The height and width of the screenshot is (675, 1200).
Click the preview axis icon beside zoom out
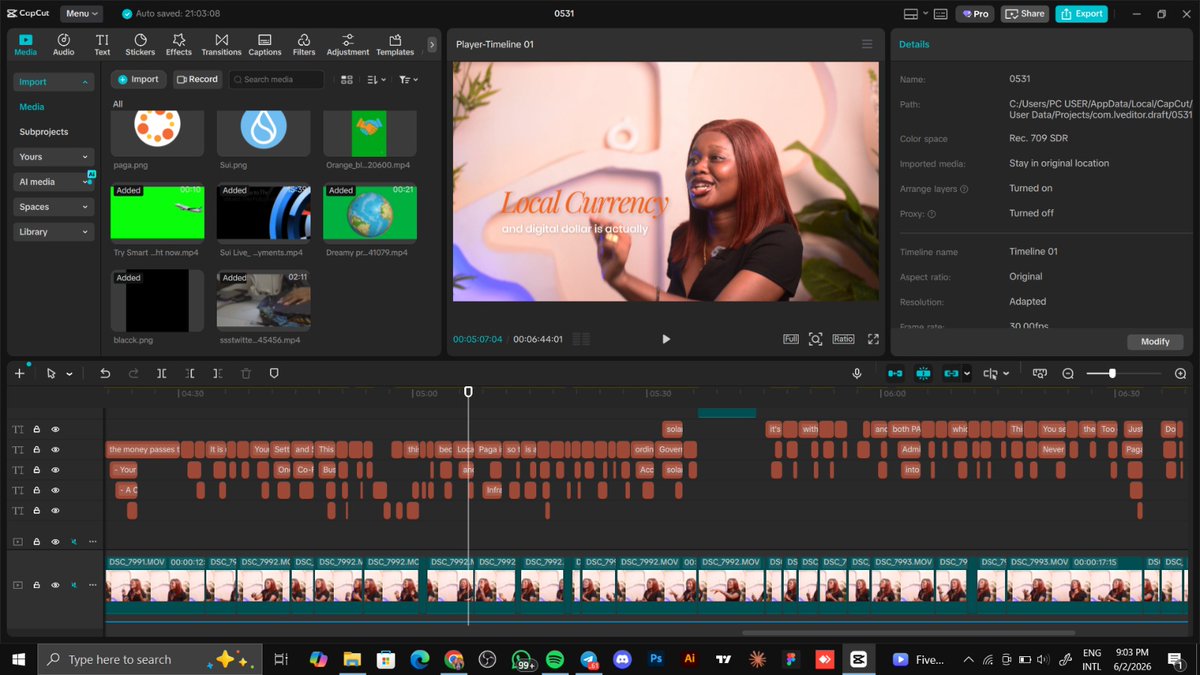(1040, 373)
